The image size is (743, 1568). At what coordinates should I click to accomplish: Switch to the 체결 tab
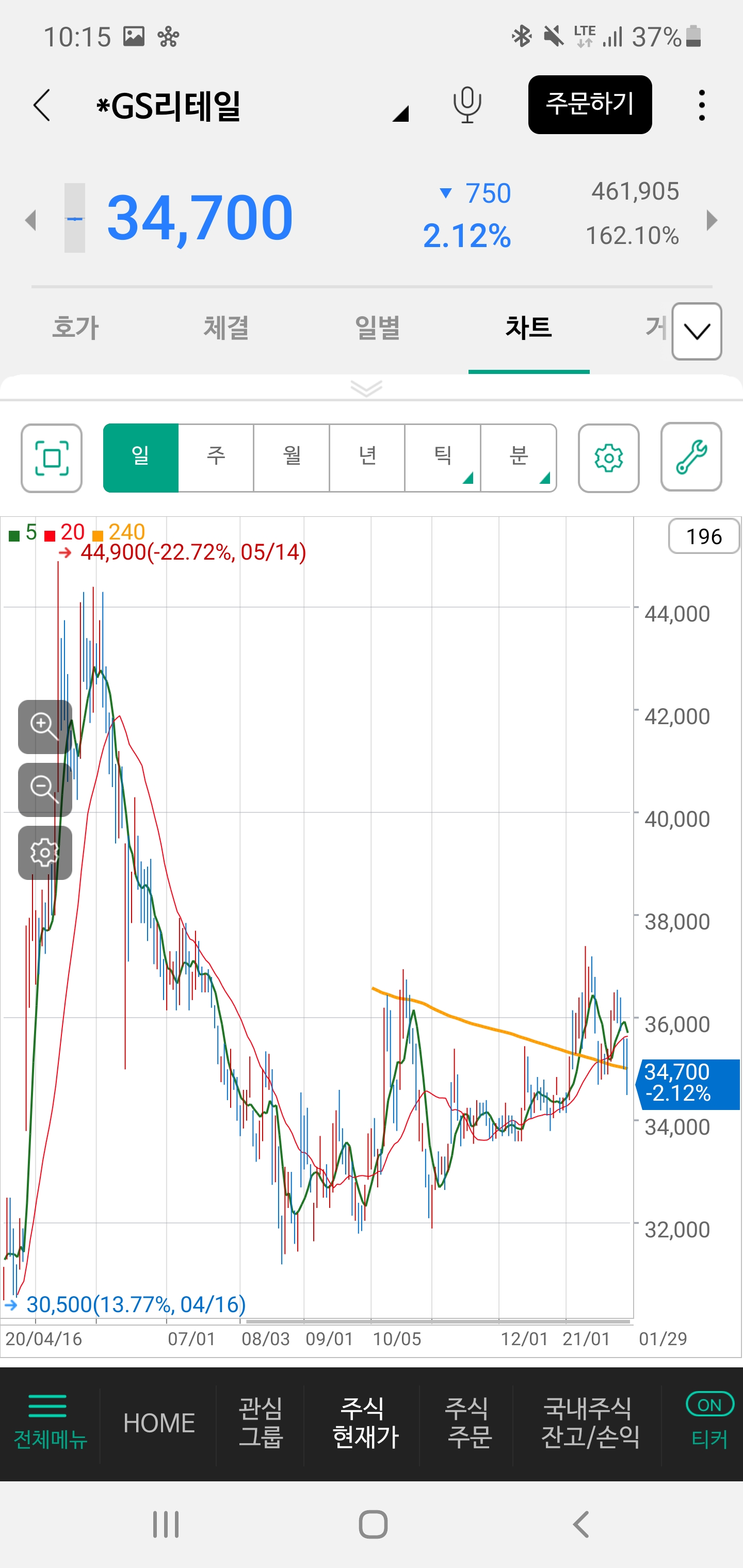pos(226,328)
